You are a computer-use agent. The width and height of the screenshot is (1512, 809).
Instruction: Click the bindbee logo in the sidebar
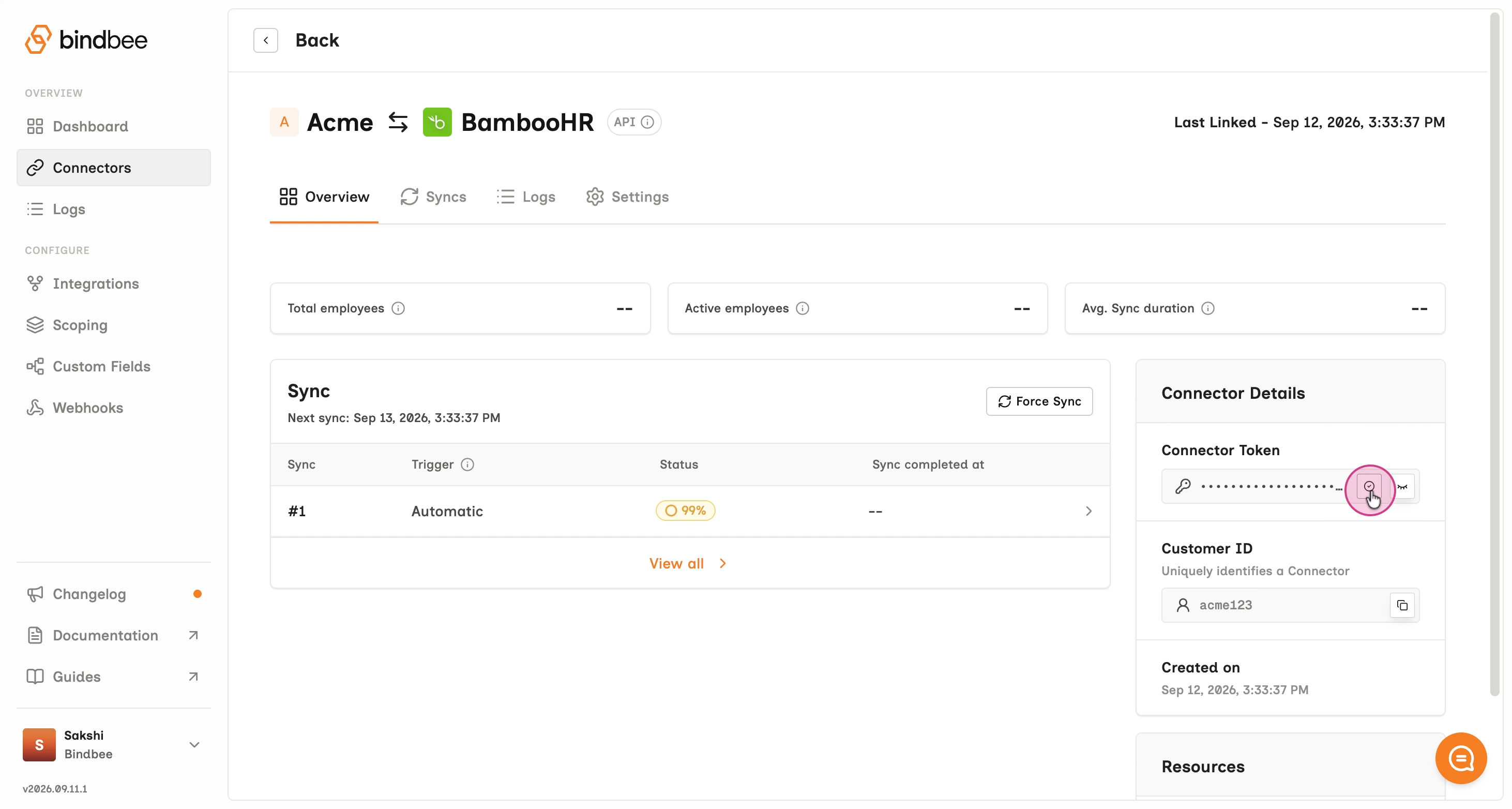[86, 39]
